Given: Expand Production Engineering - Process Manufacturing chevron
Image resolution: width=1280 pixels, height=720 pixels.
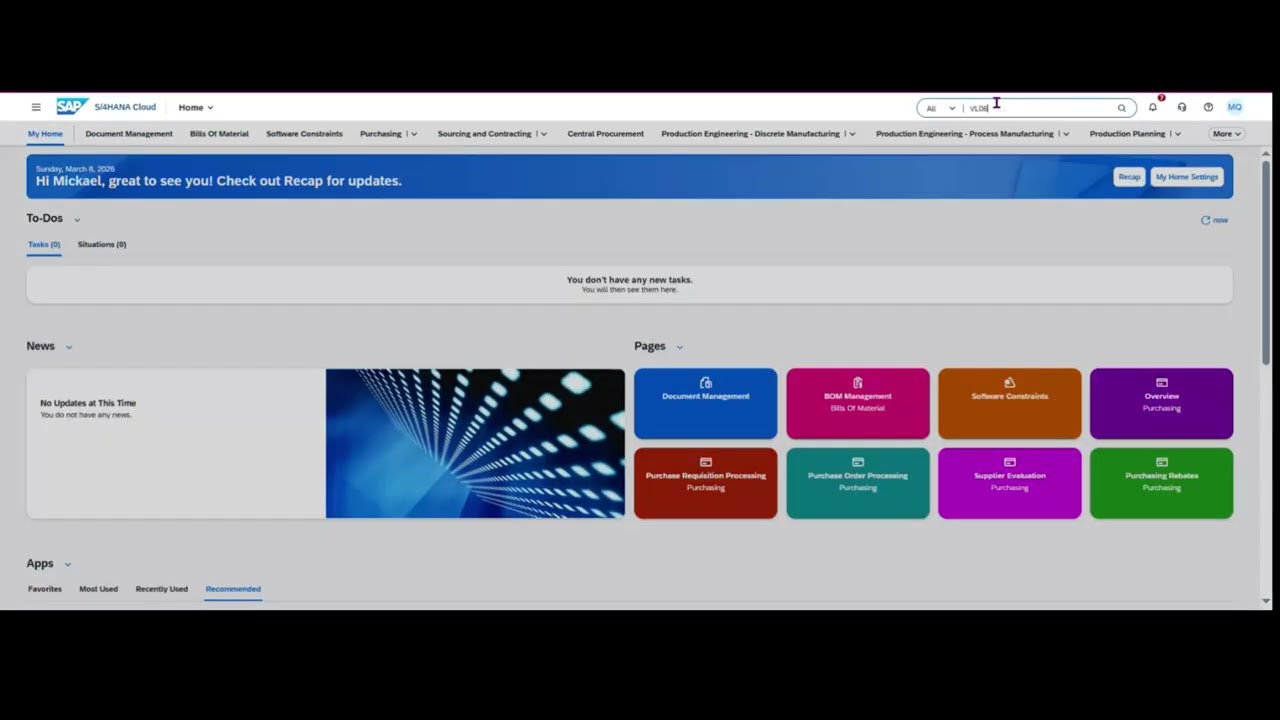Looking at the screenshot, I should [1066, 134].
